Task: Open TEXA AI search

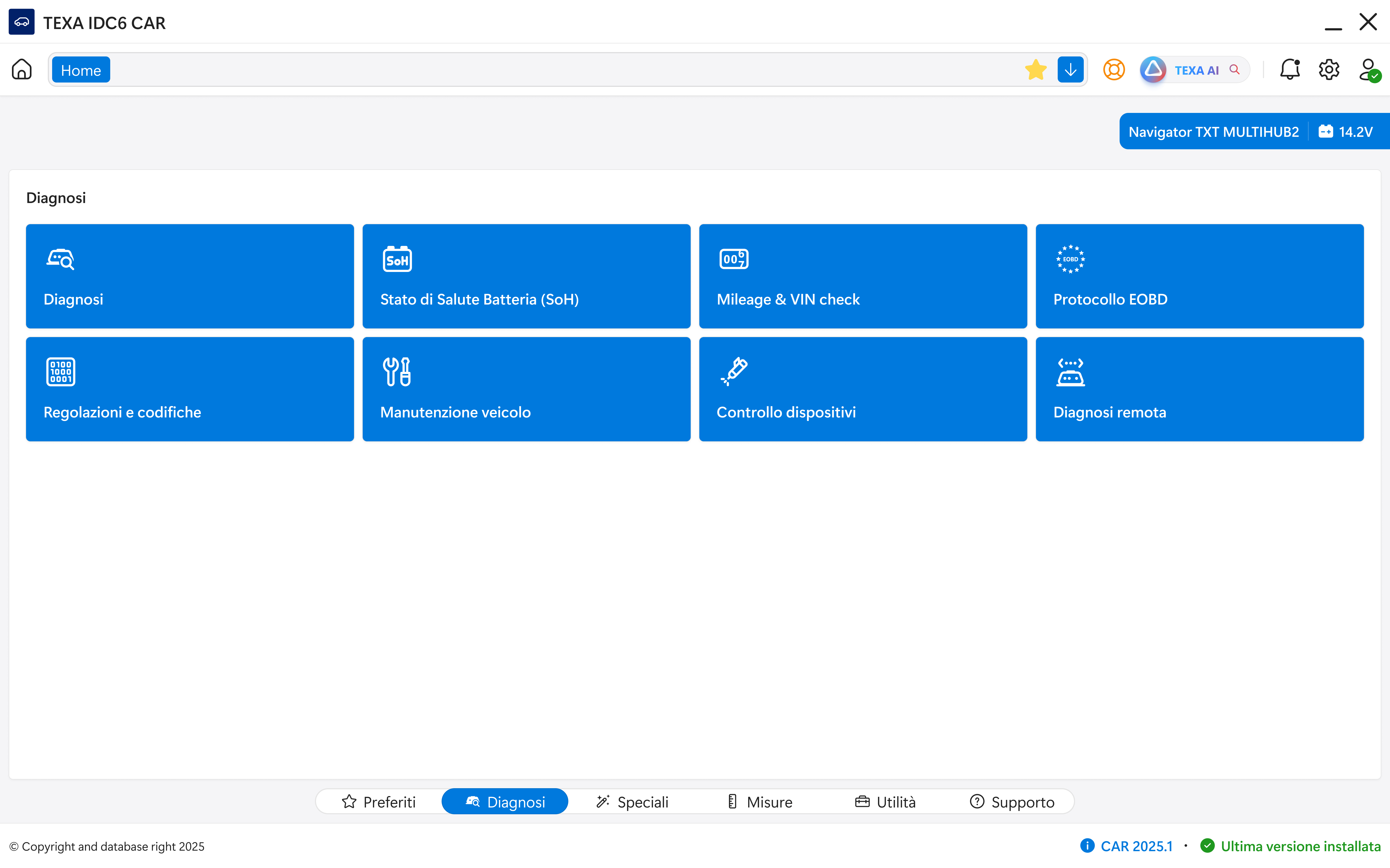Action: tap(1195, 70)
